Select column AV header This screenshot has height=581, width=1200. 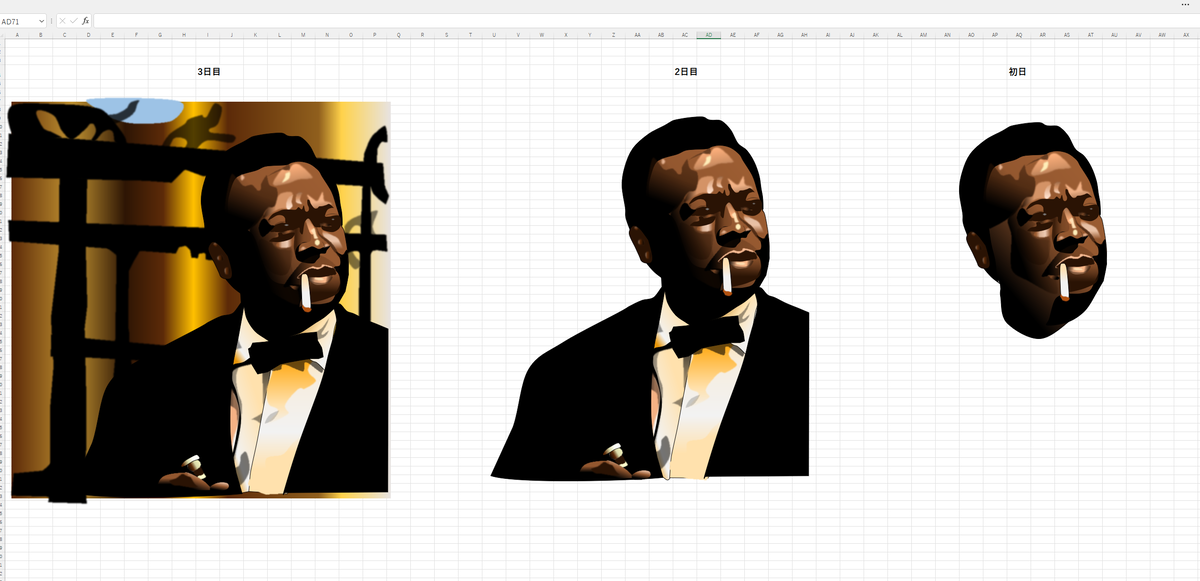[x=1139, y=35]
